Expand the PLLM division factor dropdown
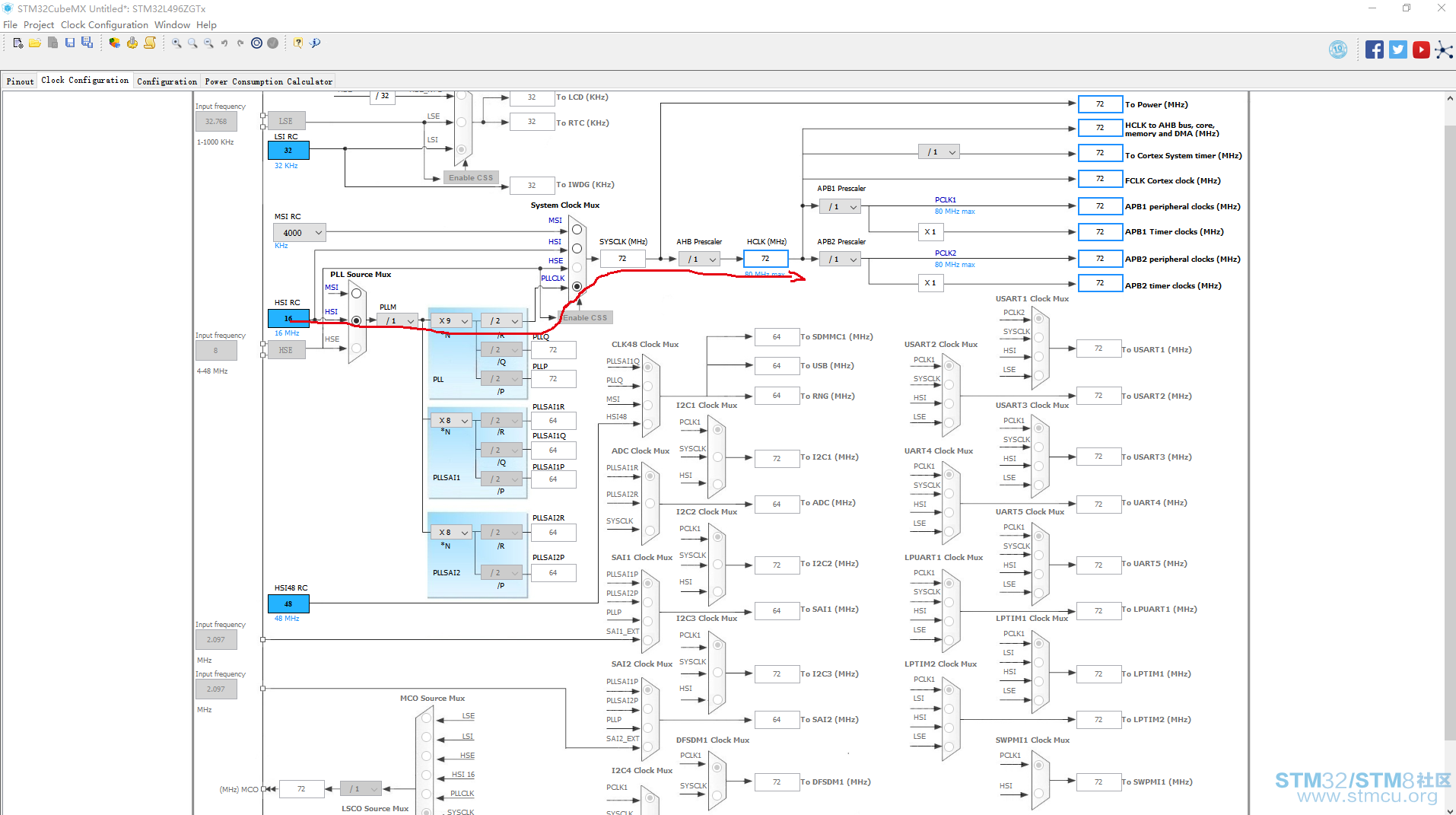Viewport: 1456px width, 815px height. pyautogui.click(x=396, y=321)
